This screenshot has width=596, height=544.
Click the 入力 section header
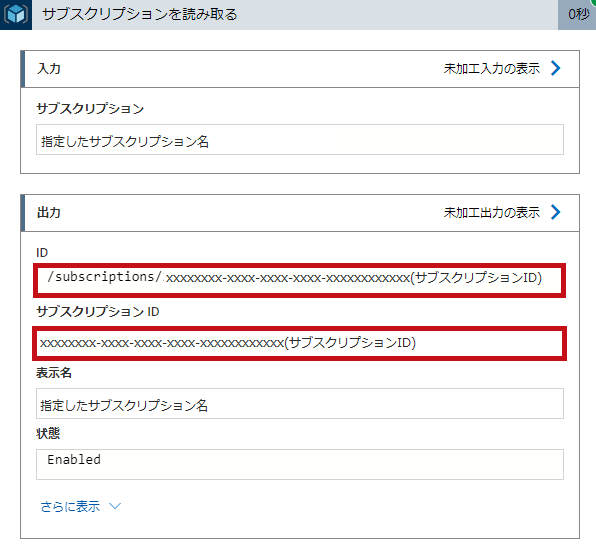pyautogui.click(x=300, y=69)
